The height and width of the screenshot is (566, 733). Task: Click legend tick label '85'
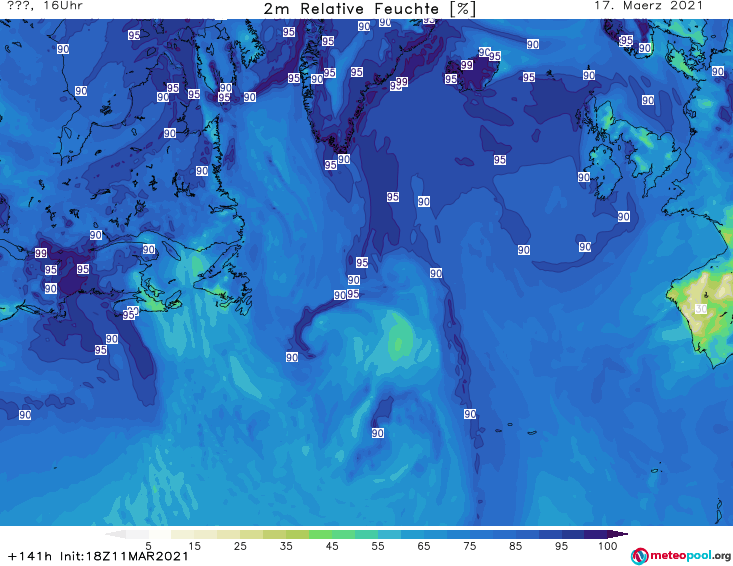[516, 546]
